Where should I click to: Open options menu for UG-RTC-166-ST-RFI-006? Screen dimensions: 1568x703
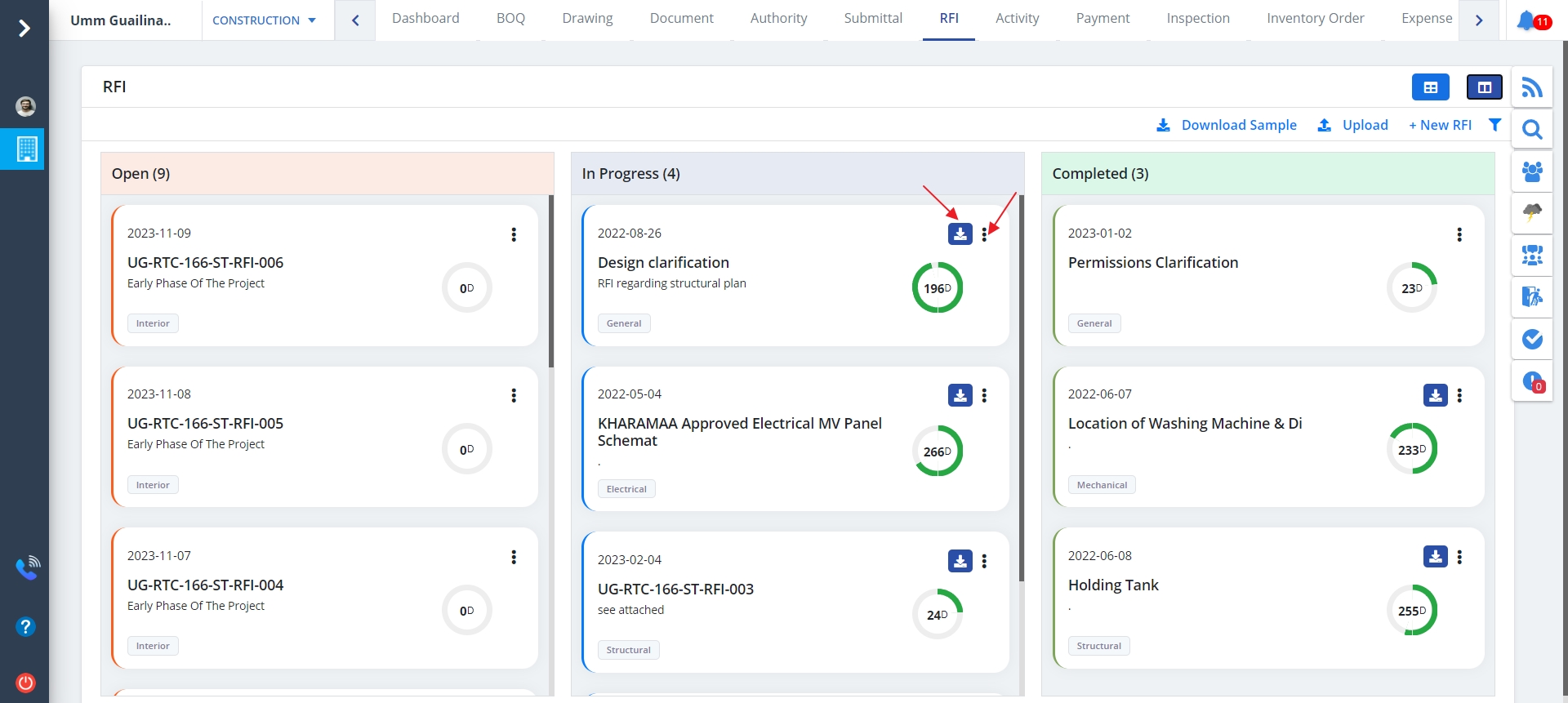pos(514,235)
